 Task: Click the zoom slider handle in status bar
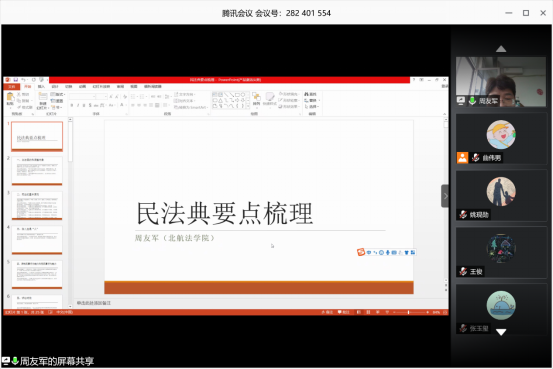point(408,312)
